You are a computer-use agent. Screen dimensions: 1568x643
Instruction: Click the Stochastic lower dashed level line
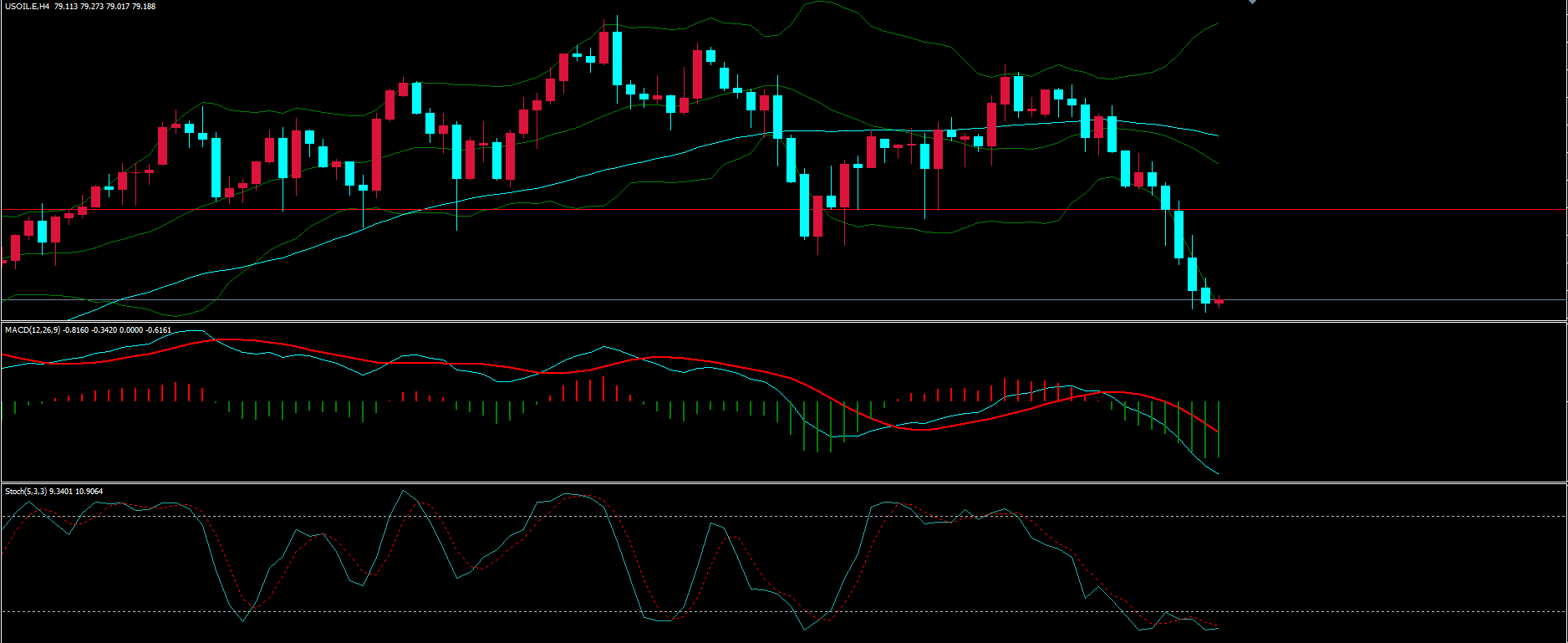(x=1379, y=612)
